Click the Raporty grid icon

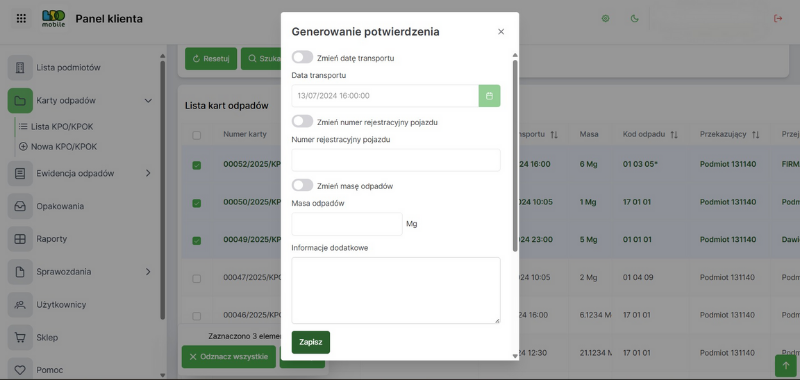click(x=20, y=239)
